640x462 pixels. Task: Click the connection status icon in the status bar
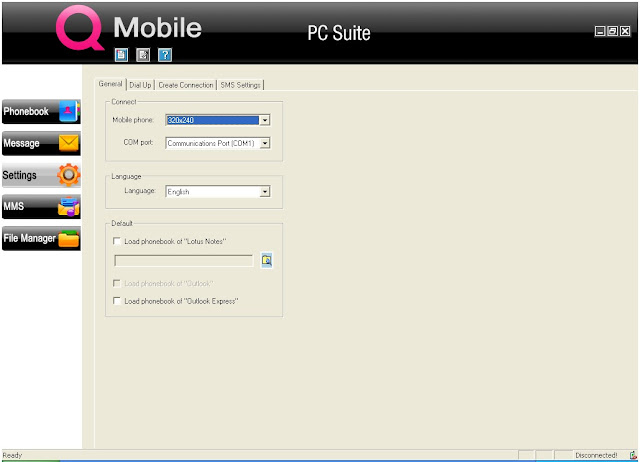pos(633,455)
